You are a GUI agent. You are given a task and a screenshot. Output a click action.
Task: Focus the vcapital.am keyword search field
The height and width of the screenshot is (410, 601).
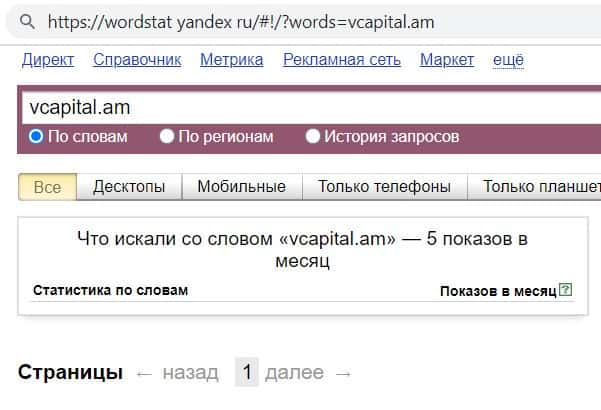(x=311, y=107)
